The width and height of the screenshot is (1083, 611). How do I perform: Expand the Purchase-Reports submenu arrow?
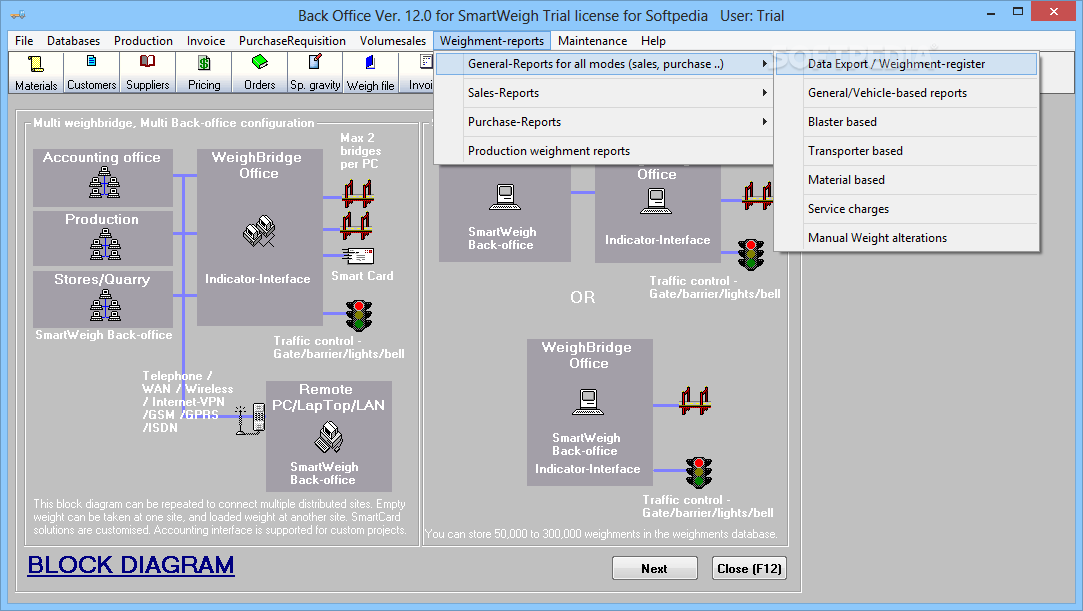(x=765, y=122)
